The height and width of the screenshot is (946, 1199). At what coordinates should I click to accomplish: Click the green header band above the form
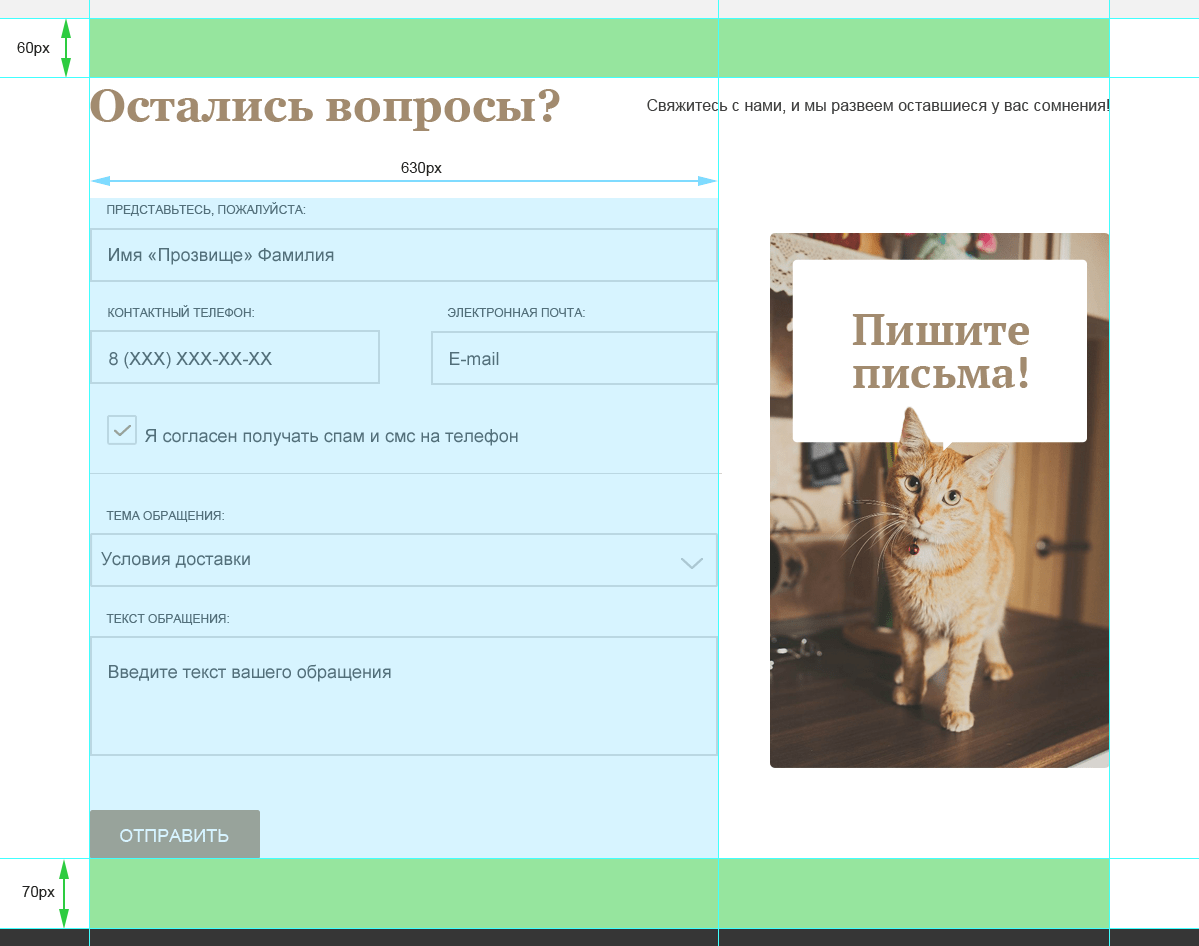600,46
